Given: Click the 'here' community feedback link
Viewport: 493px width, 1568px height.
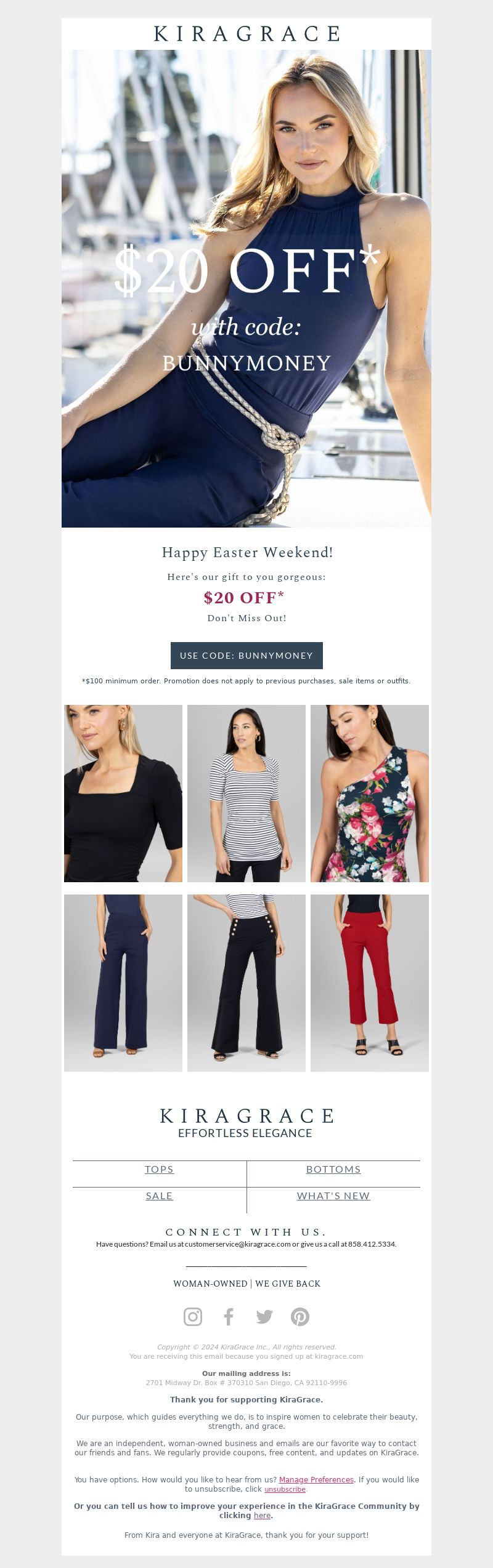Looking at the screenshot, I should [x=262, y=1515].
